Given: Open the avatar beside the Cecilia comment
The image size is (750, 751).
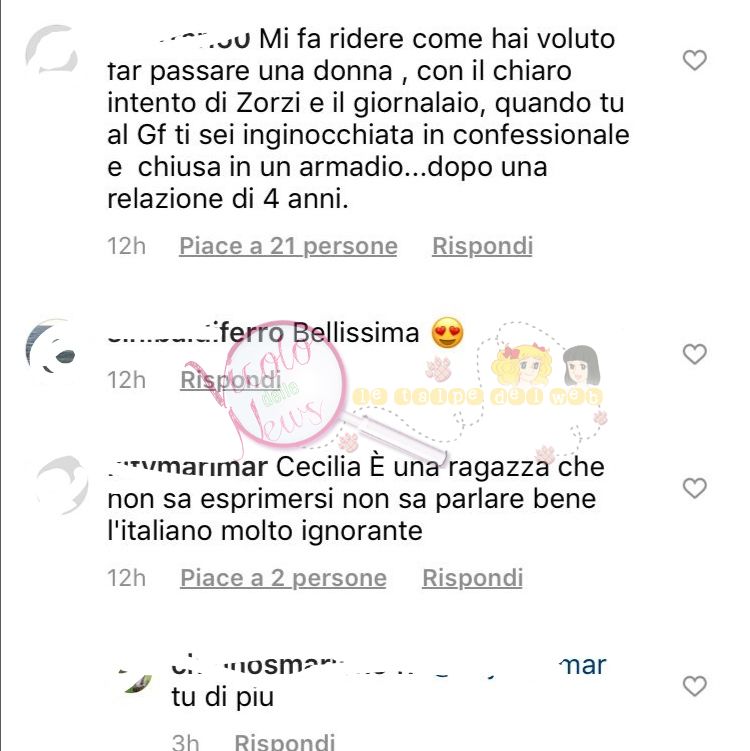Looking at the screenshot, I should coord(62,484).
